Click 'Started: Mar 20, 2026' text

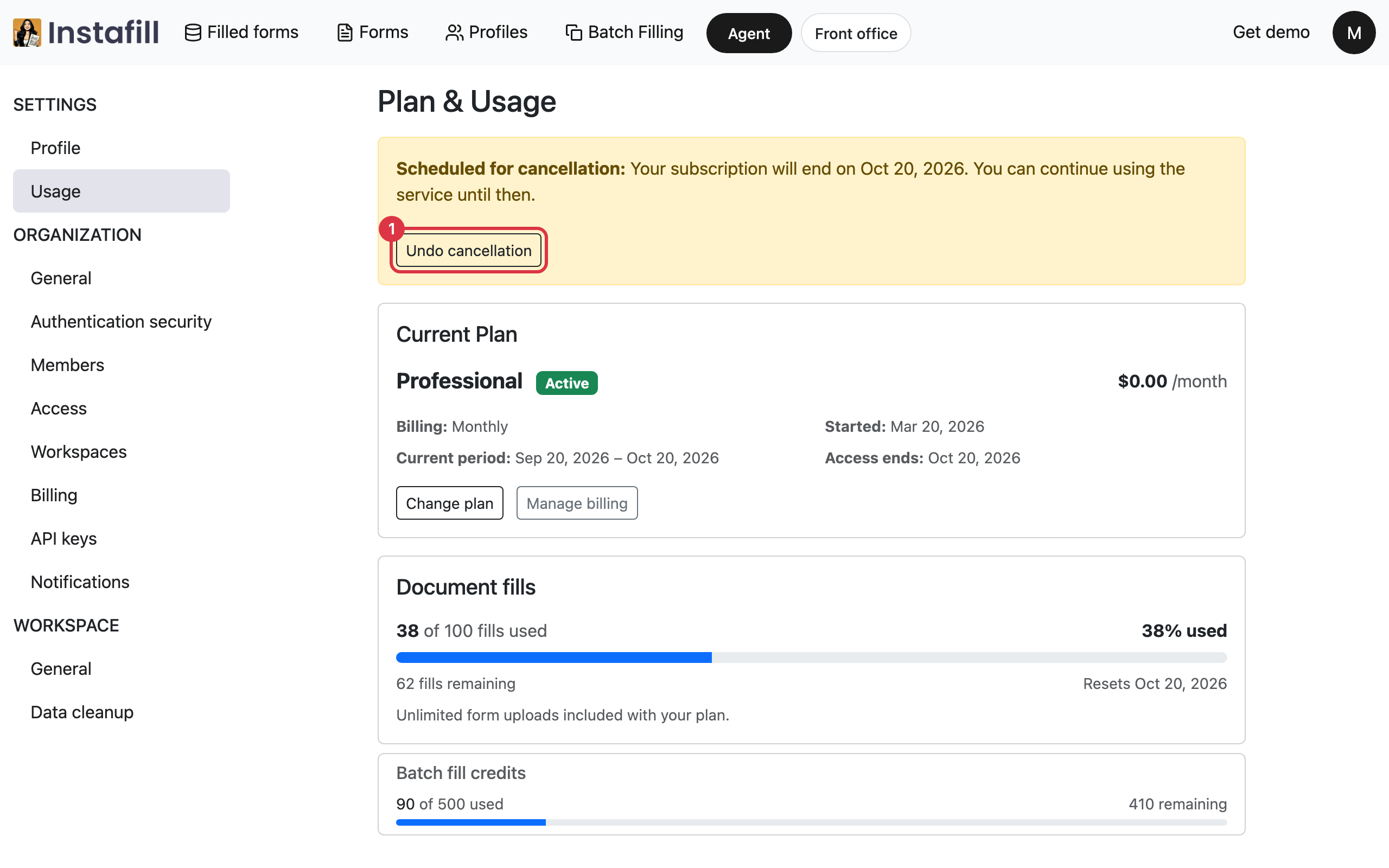(x=904, y=426)
